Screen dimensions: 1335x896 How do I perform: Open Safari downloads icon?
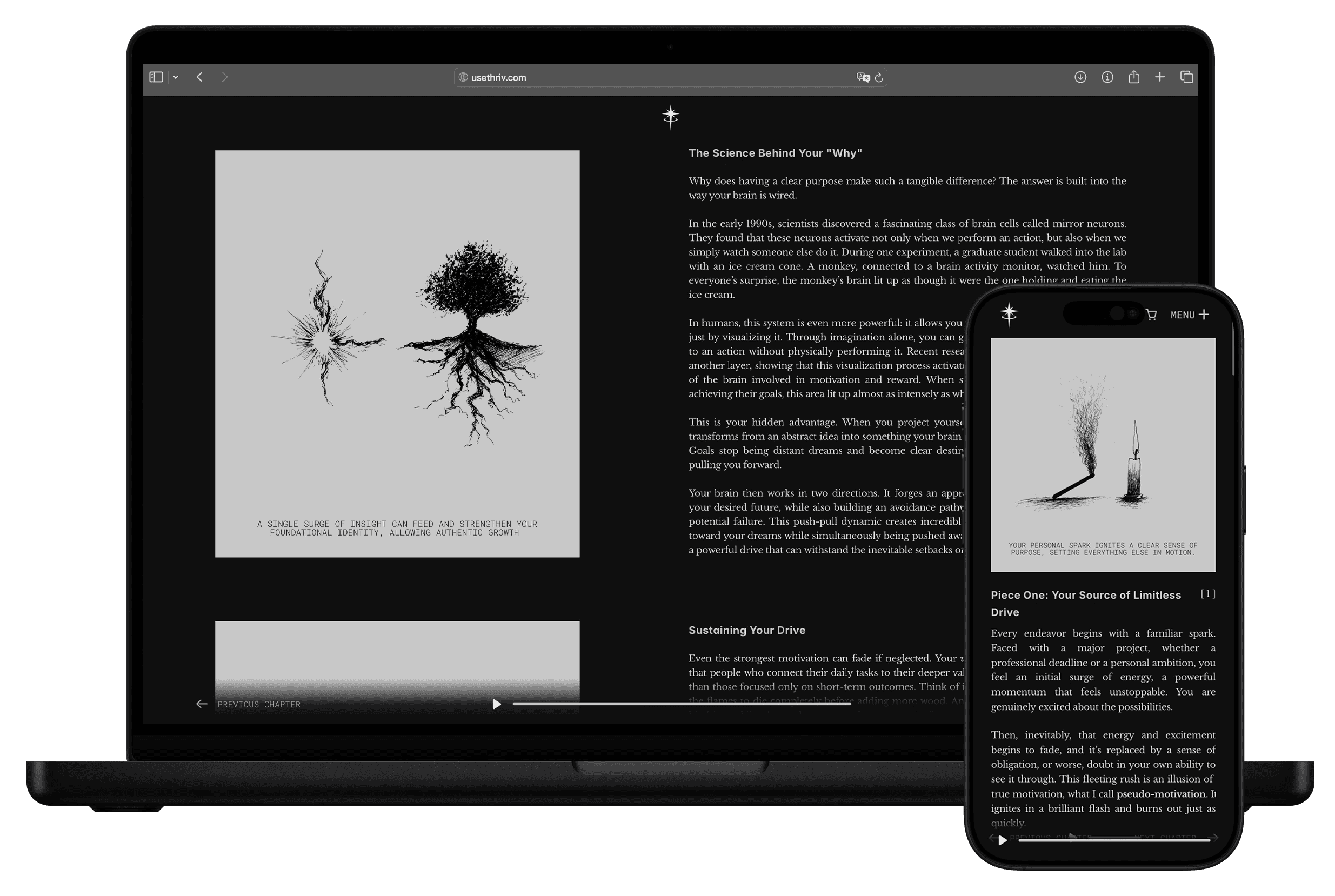[x=1080, y=77]
